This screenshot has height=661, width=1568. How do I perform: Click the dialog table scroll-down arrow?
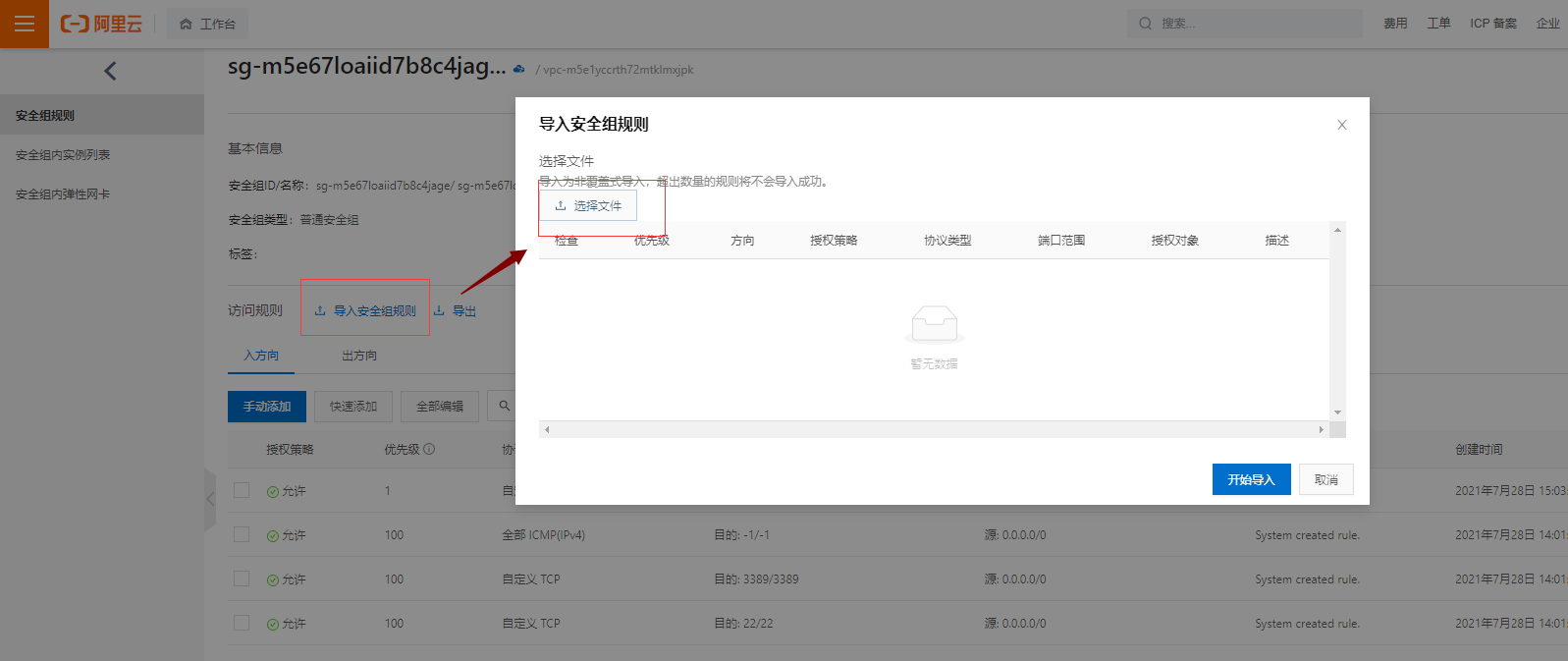tap(1337, 413)
